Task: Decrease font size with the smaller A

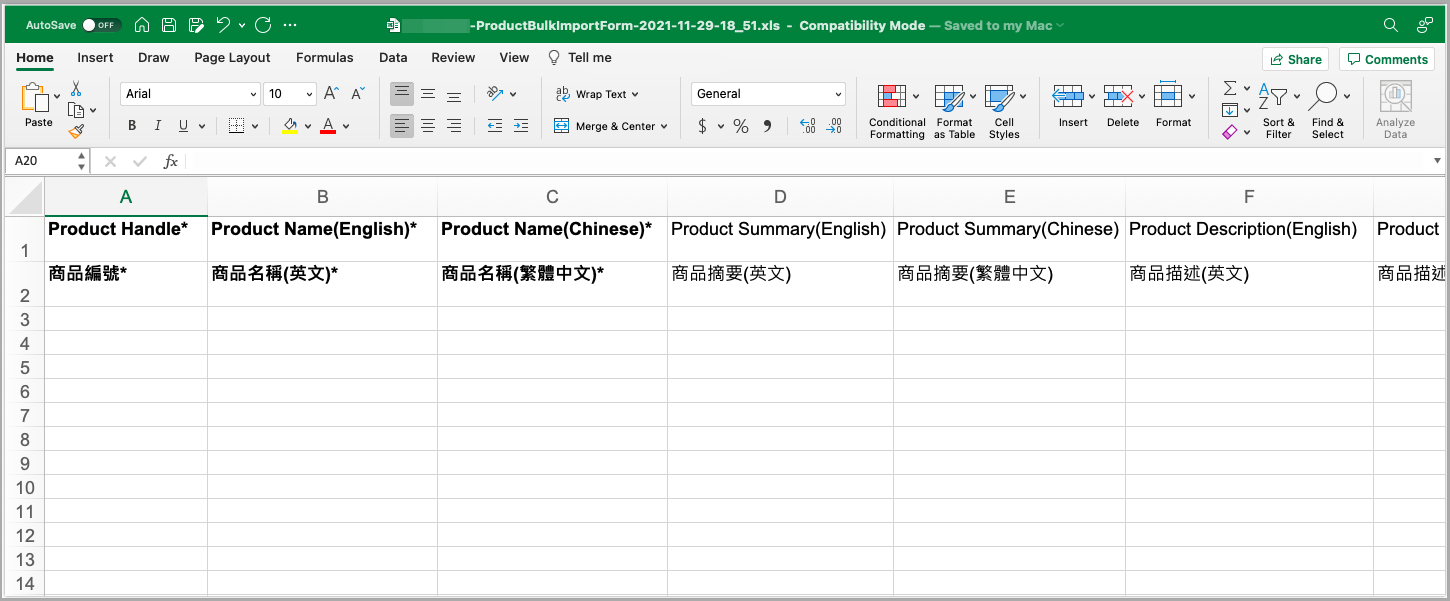Action: pos(358,94)
